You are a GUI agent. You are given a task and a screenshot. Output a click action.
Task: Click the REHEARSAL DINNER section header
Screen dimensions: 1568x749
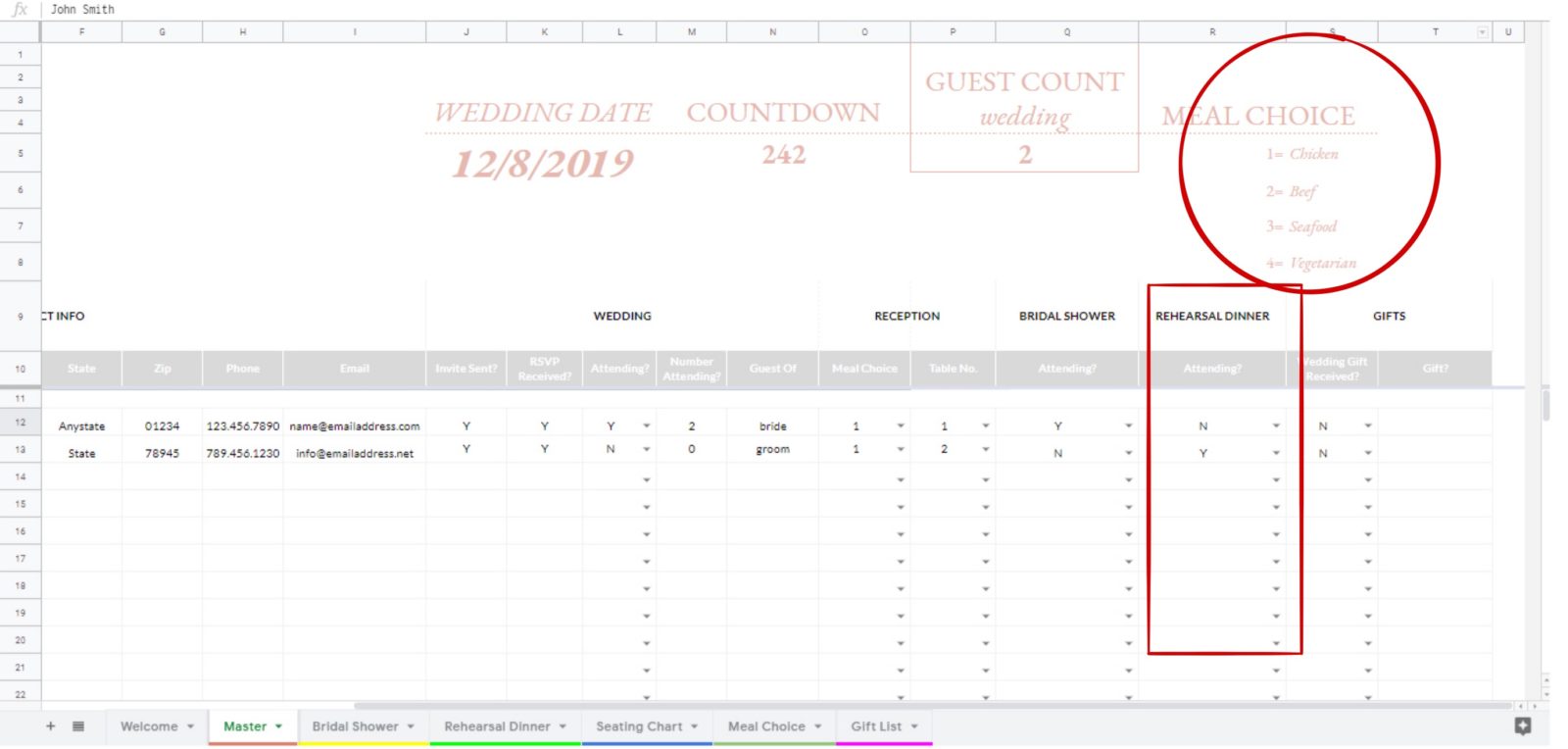pyautogui.click(x=1212, y=316)
